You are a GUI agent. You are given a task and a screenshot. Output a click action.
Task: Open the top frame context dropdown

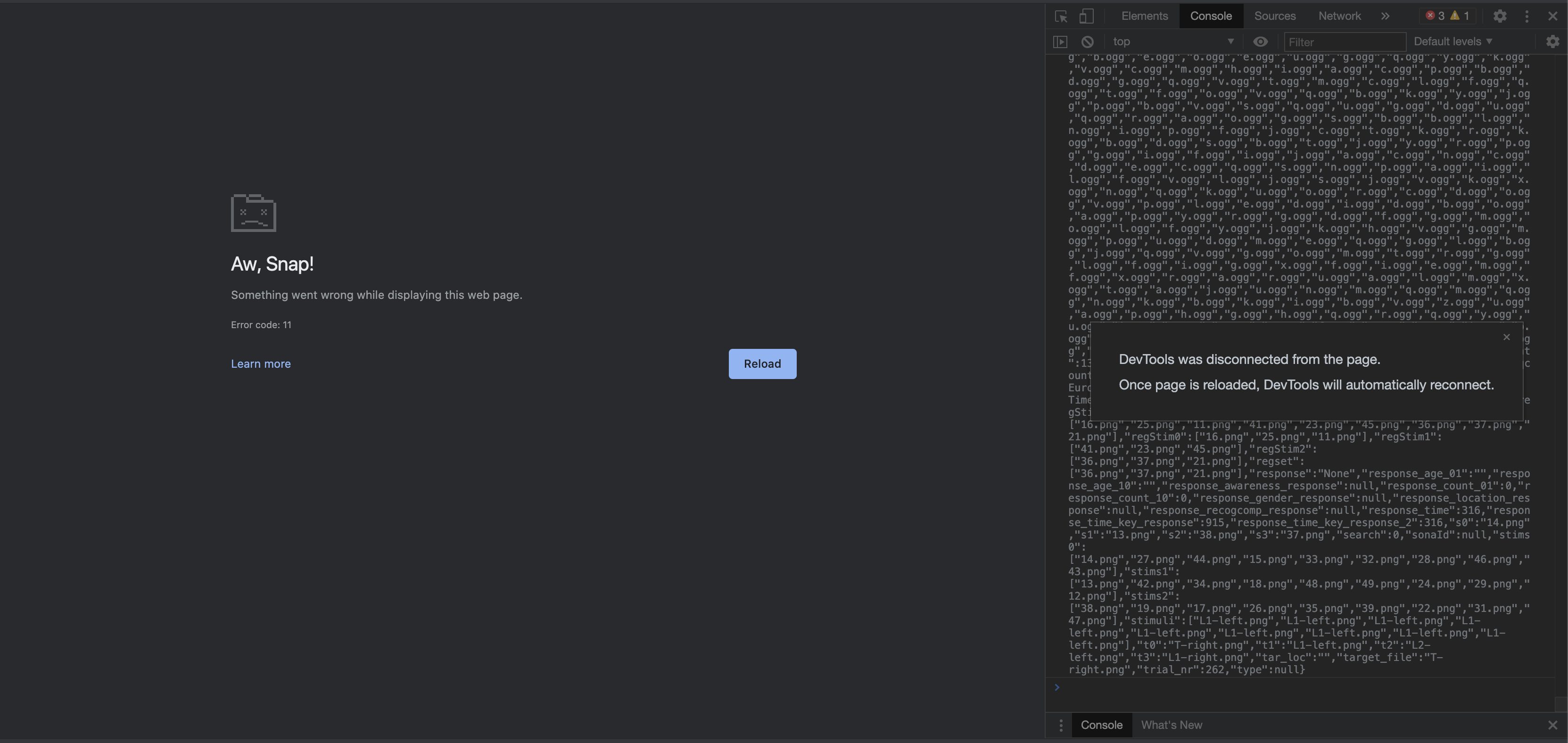coord(1173,41)
